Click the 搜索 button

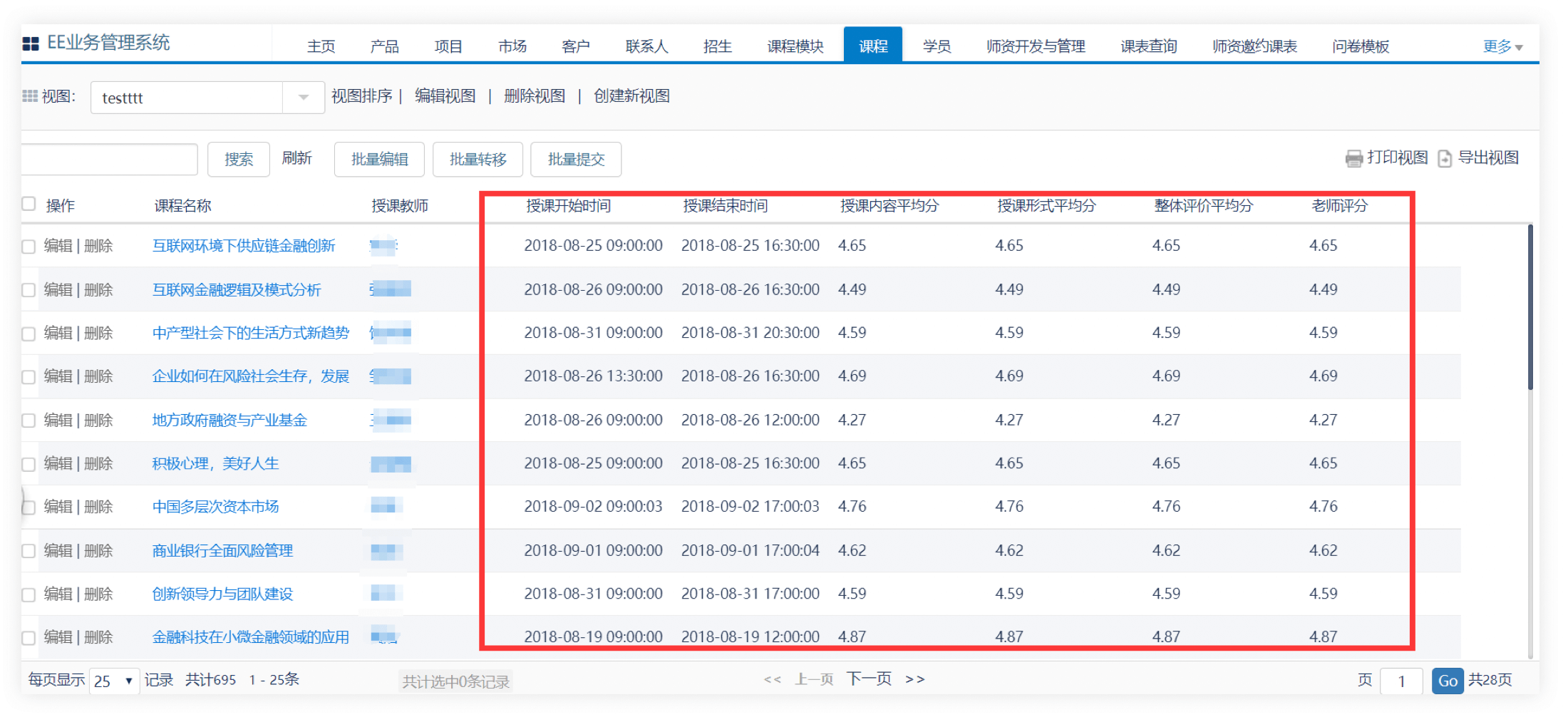coord(239,159)
